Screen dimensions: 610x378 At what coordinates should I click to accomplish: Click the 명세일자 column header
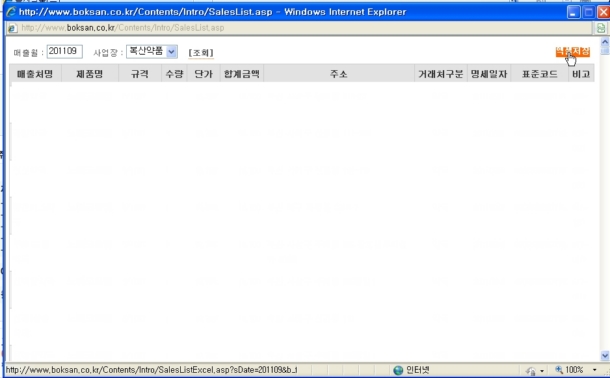point(489,74)
